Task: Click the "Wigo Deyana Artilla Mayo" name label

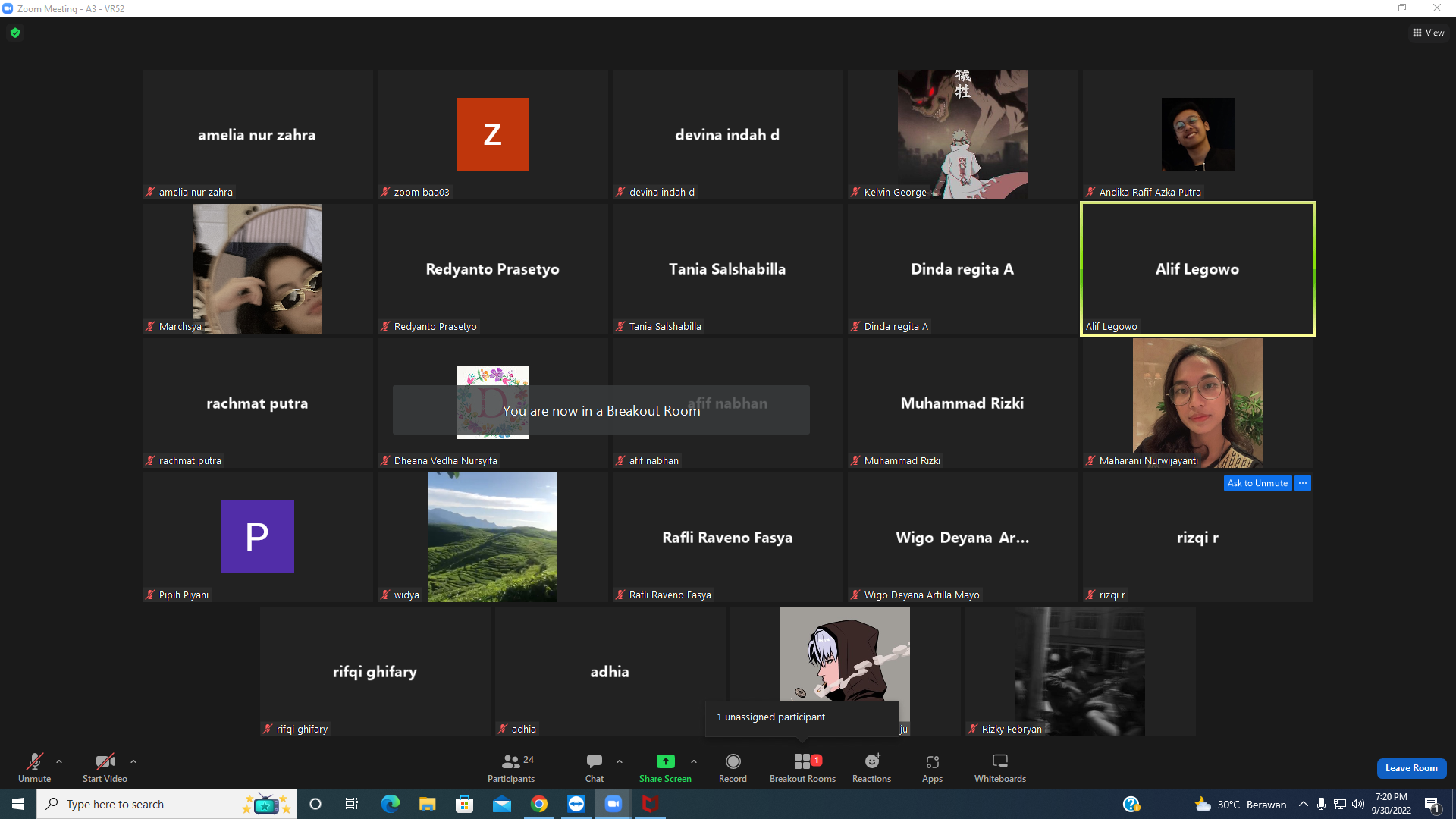Action: click(921, 595)
